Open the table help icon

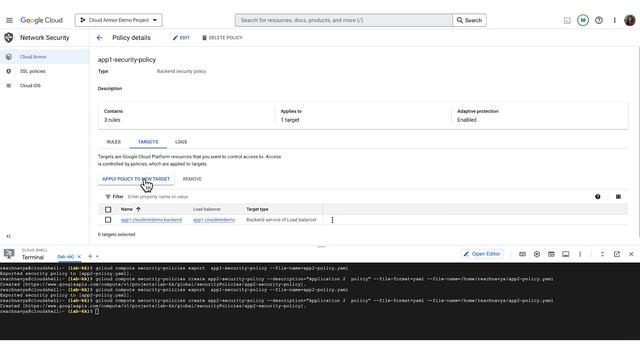pyautogui.click(x=598, y=197)
